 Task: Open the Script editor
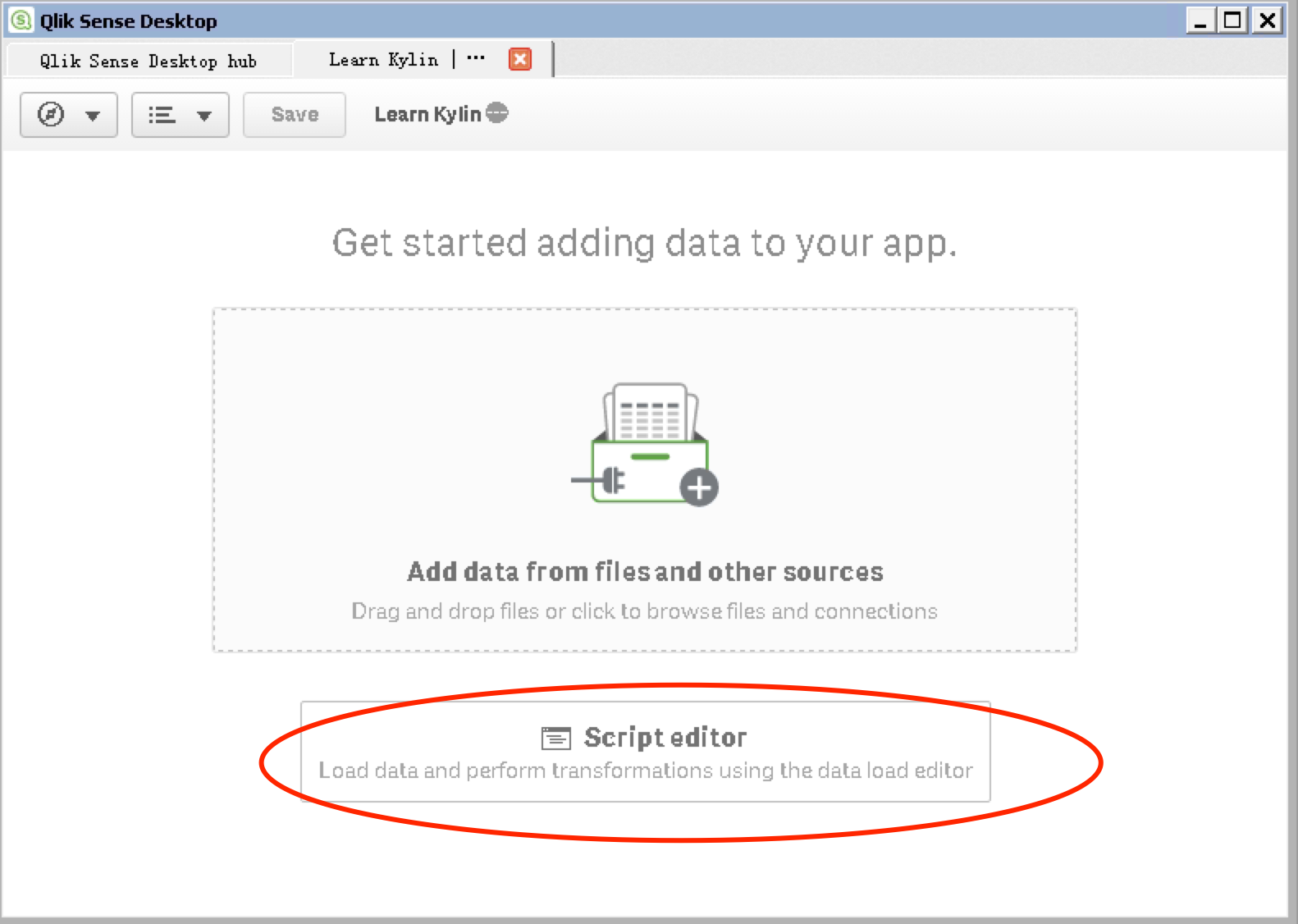click(x=665, y=738)
